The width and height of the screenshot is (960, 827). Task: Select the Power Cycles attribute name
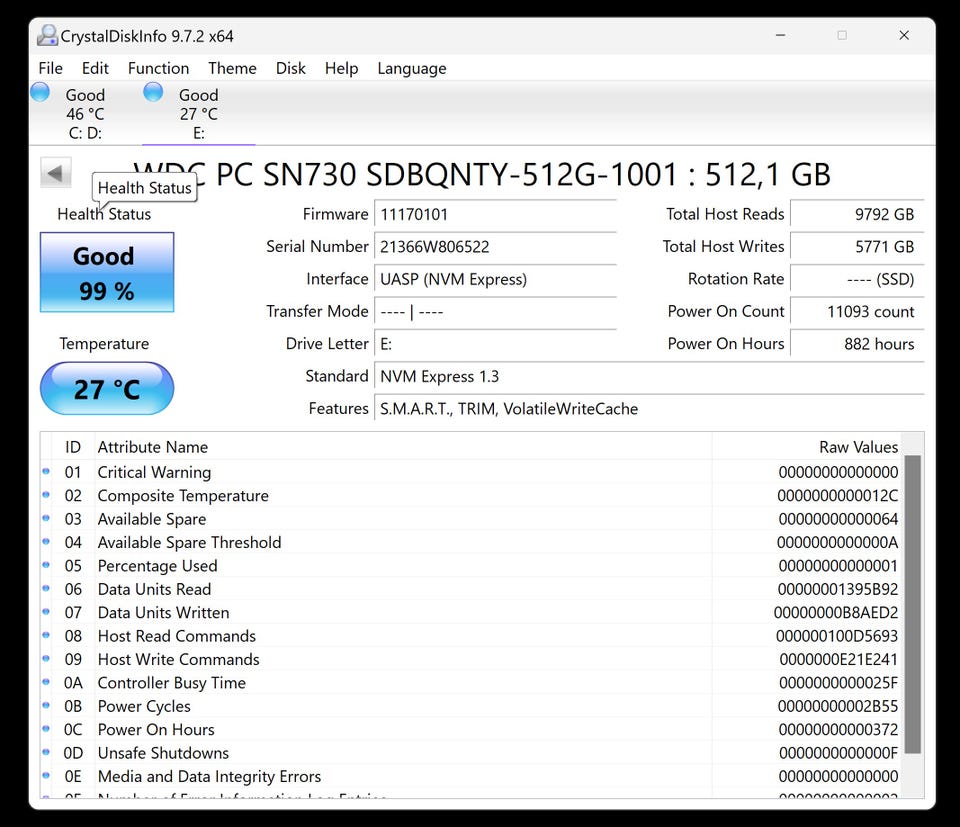pyautogui.click(x=144, y=706)
